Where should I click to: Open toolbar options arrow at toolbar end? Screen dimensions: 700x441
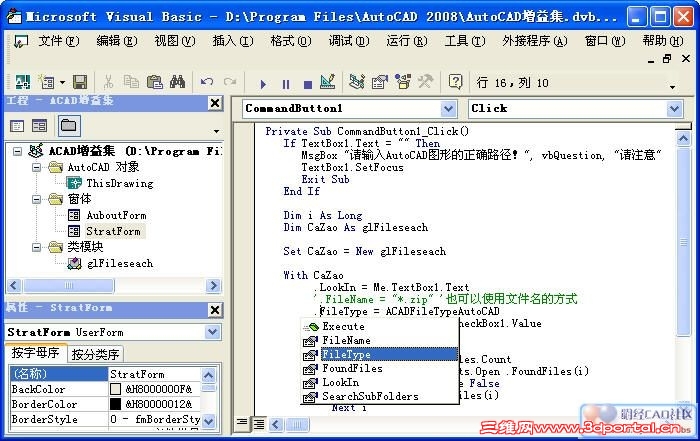coord(672,87)
